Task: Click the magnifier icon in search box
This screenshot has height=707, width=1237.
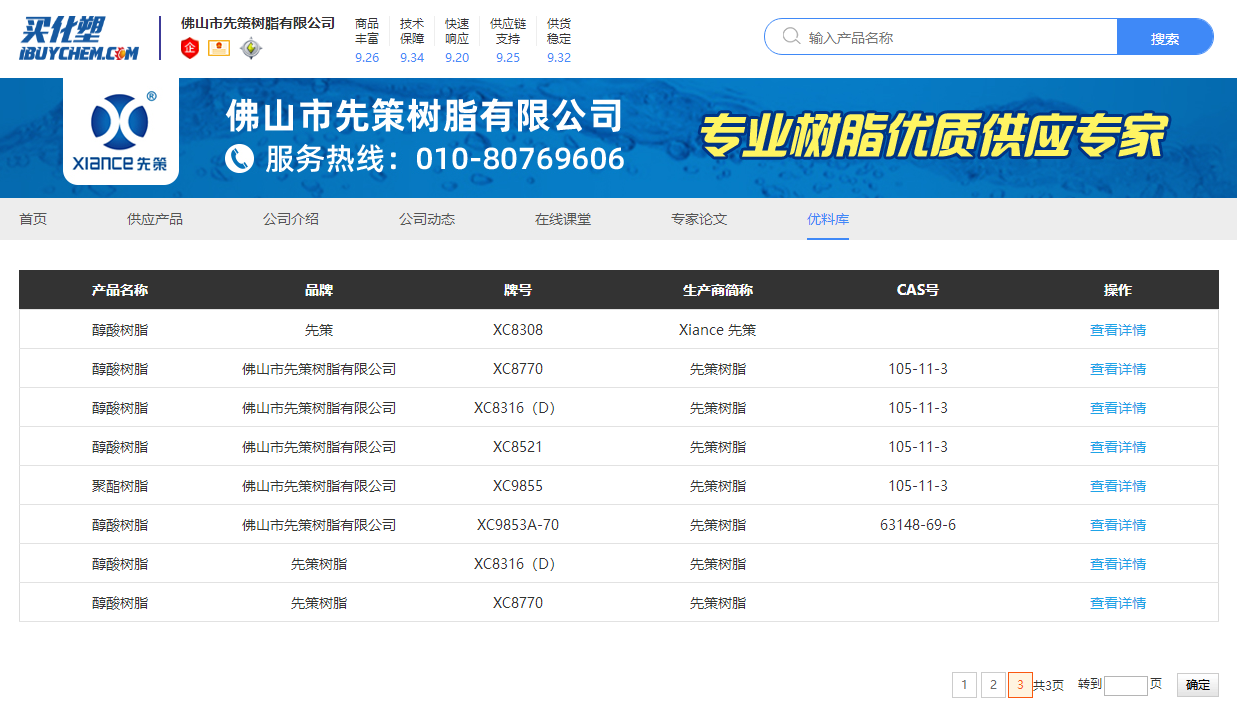Action: [791, 37]
